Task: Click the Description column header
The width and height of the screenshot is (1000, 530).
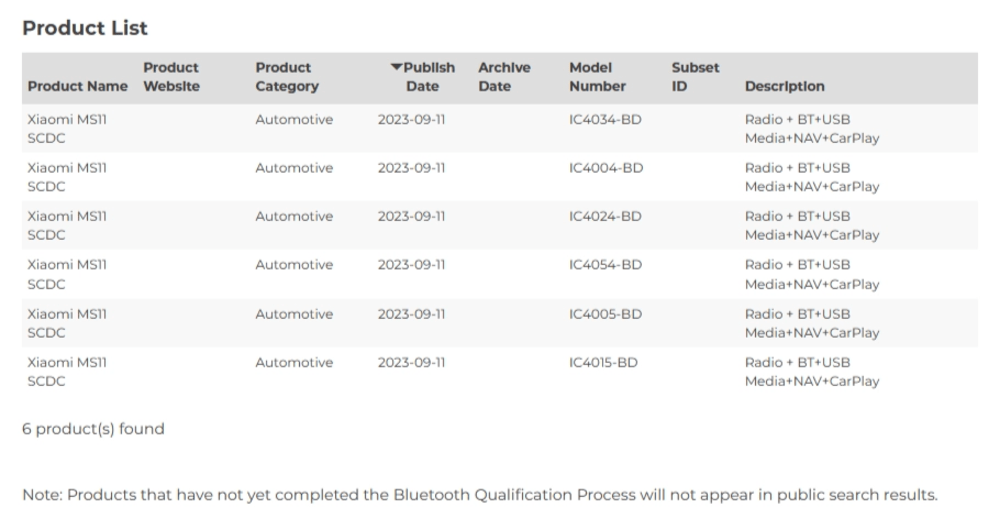Action: pyautogui.click(x=785, y=87)
